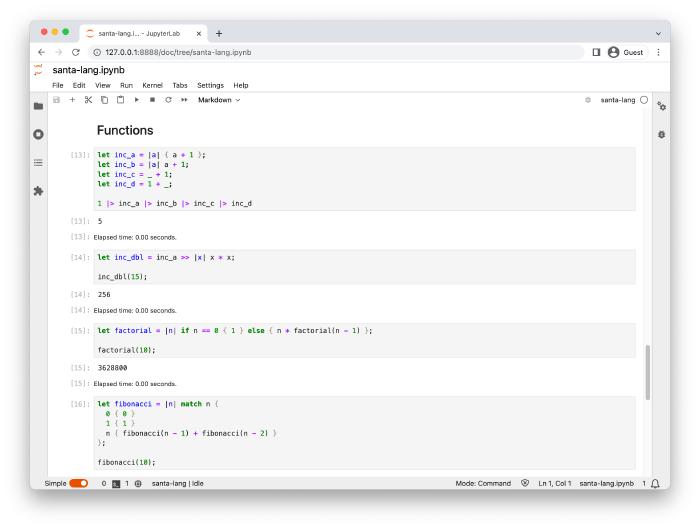Go back in browser history
The height and width of the screenshot is (529, 700).
(x=42, y=52)
